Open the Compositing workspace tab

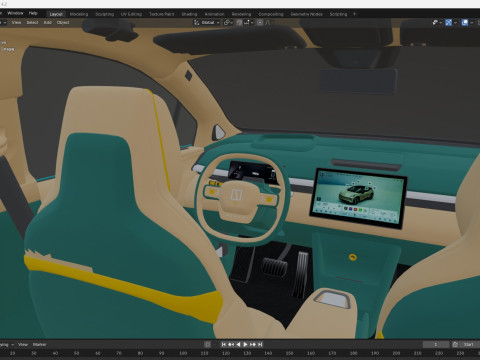(x=271, y=14)
